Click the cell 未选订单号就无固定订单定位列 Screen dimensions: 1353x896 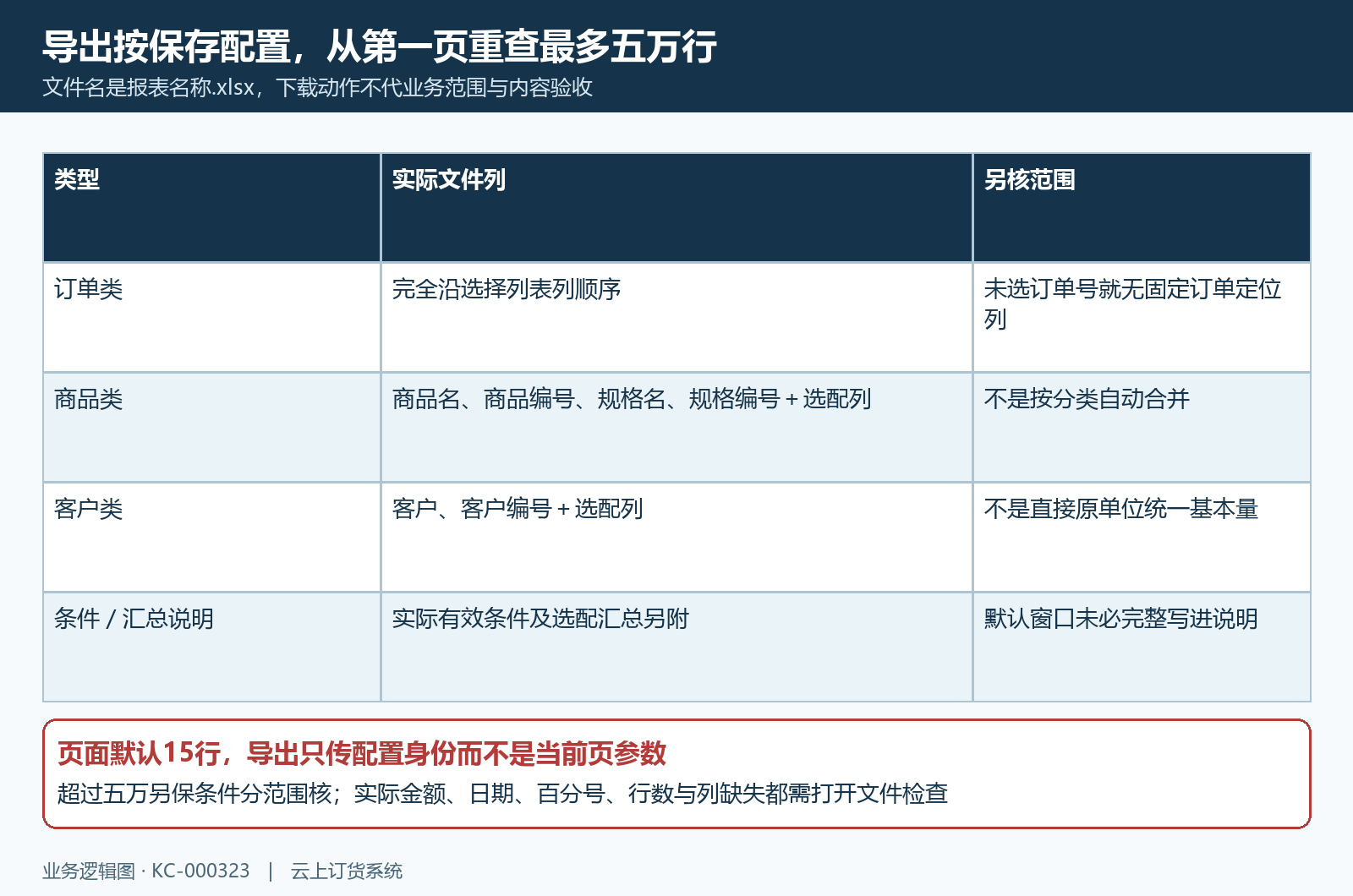1142,317
